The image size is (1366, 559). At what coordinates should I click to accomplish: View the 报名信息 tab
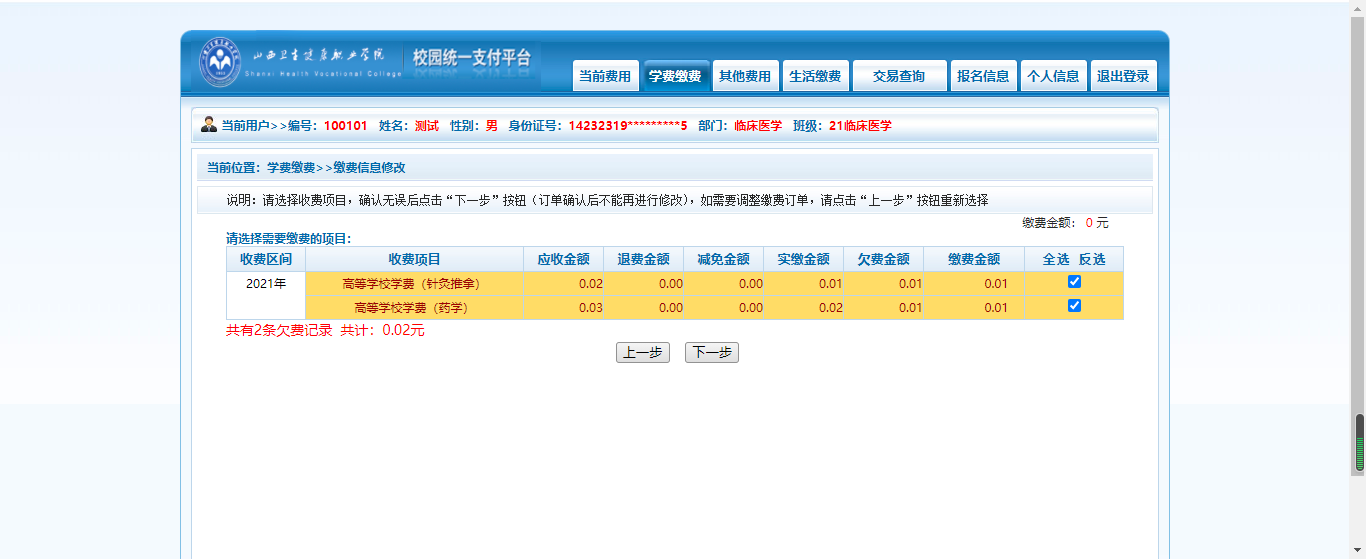pos(983,76)
